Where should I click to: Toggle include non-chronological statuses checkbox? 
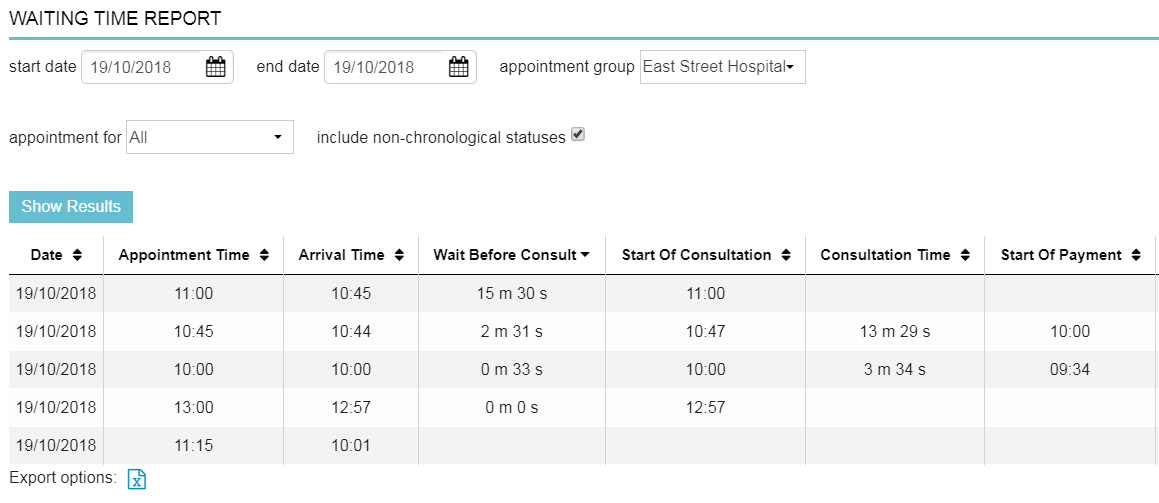coord(578,135)
